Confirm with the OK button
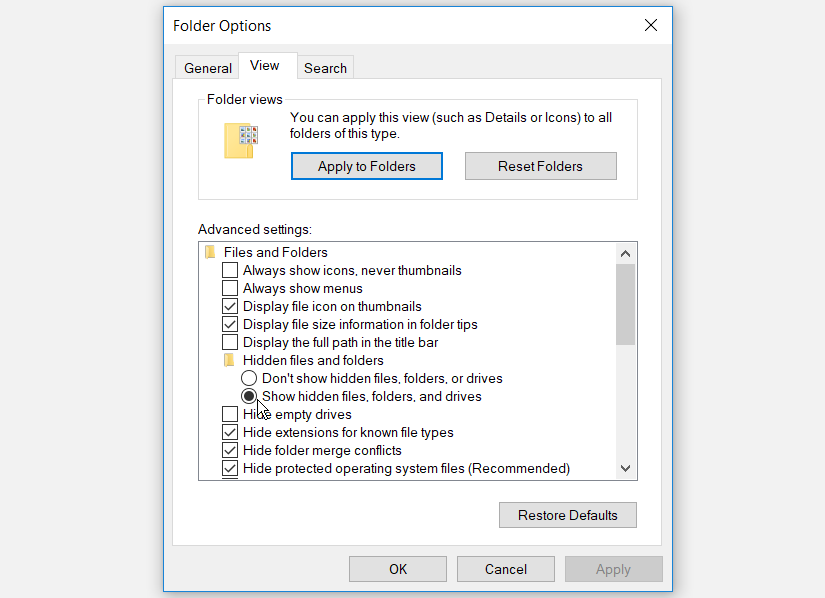 (x=398, y=569)
